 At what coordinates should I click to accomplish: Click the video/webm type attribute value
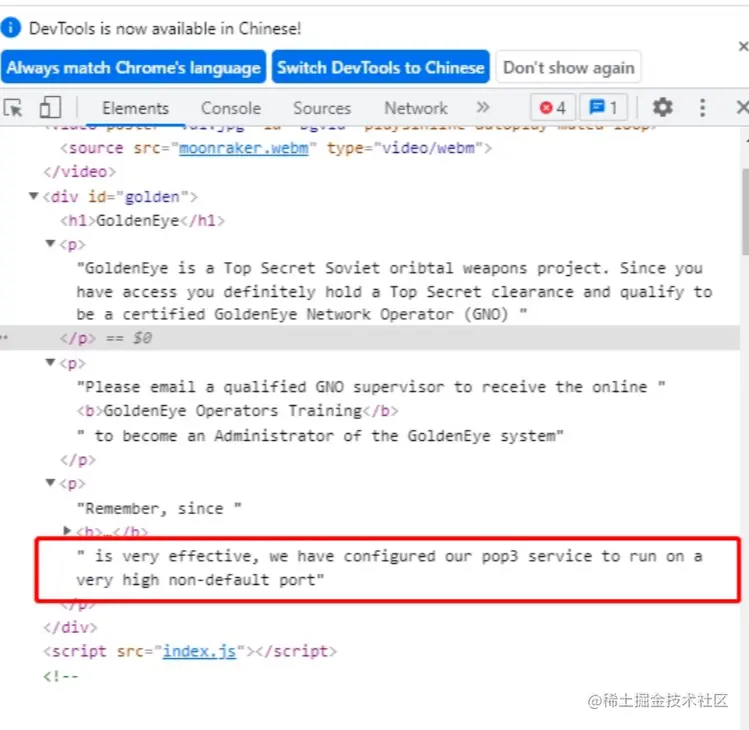pos(428,148)
